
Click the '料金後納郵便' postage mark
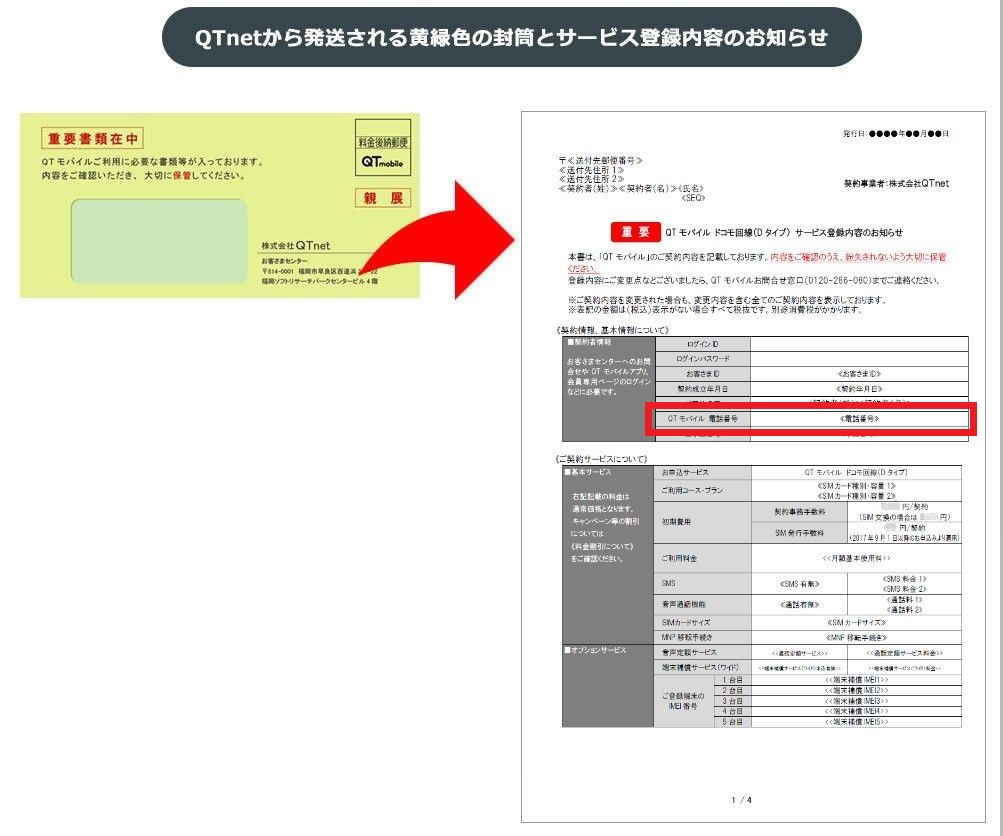click(383, 142)
